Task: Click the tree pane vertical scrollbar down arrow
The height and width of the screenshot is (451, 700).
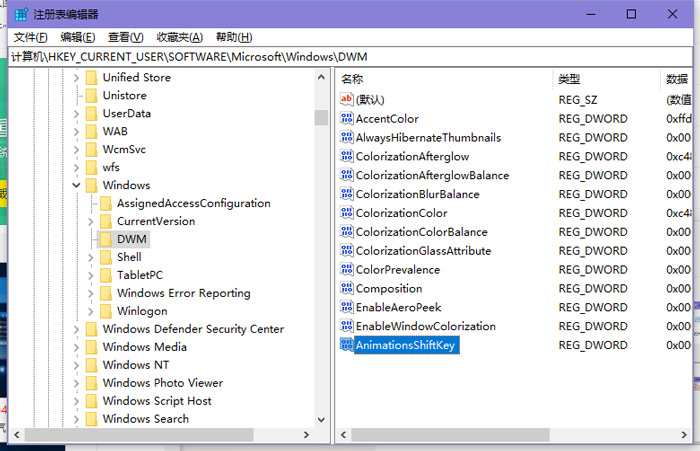Action: click(321, 419)
